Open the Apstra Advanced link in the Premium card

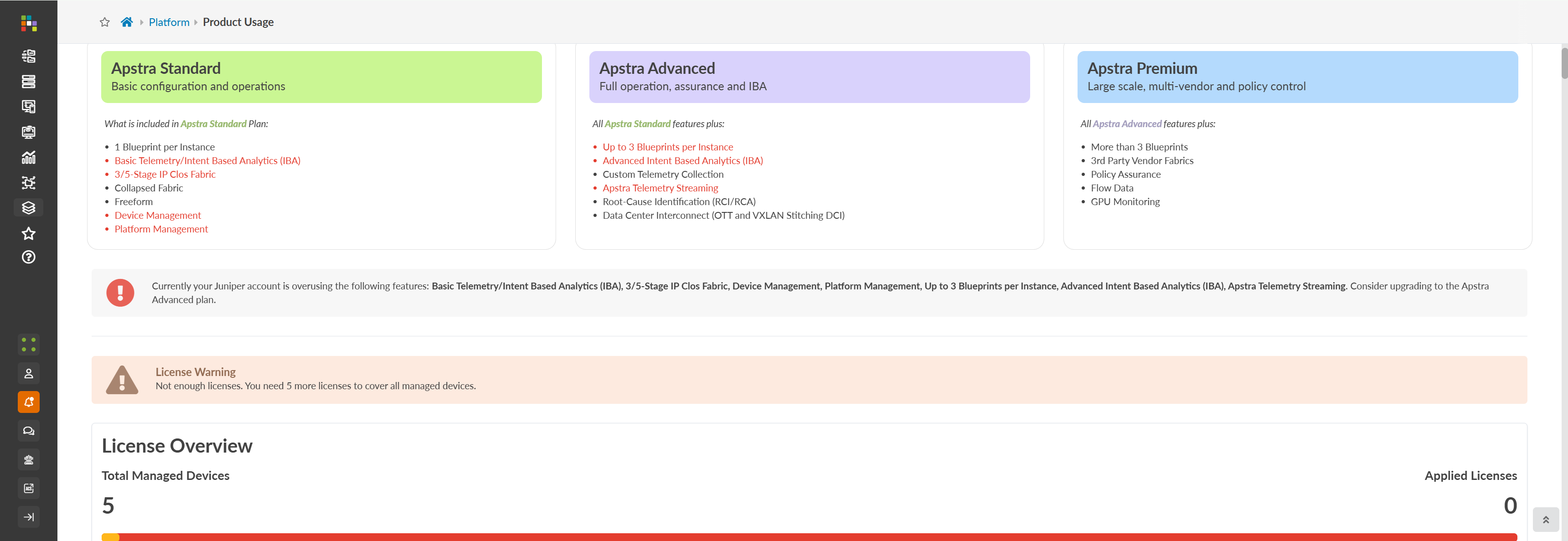[1127, 123]
